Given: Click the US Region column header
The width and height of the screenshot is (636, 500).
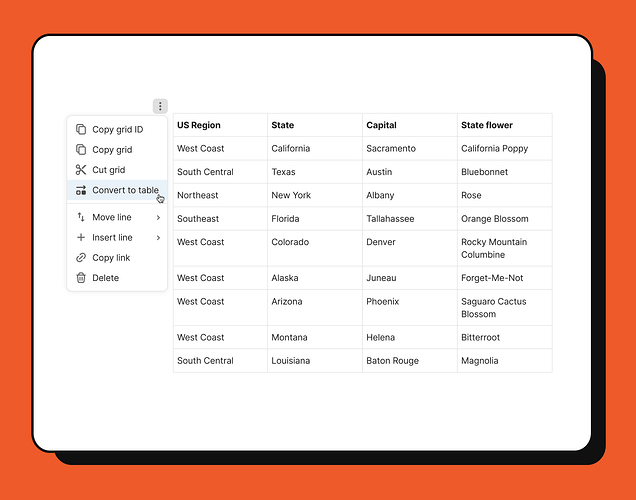Looking at the screenshot, I should coord(220,125).
